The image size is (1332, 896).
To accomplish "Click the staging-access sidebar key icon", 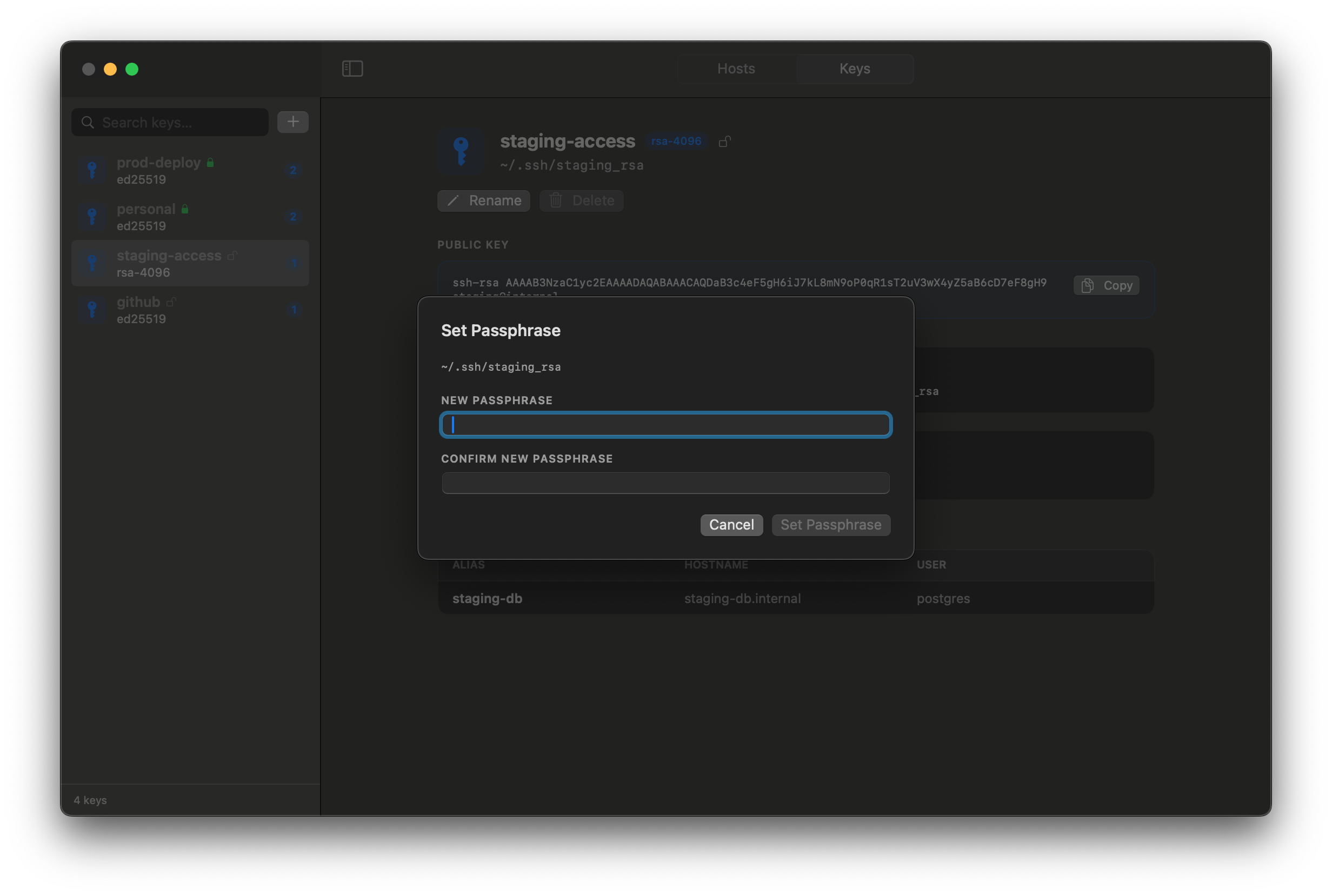I will tap(92, 263).
